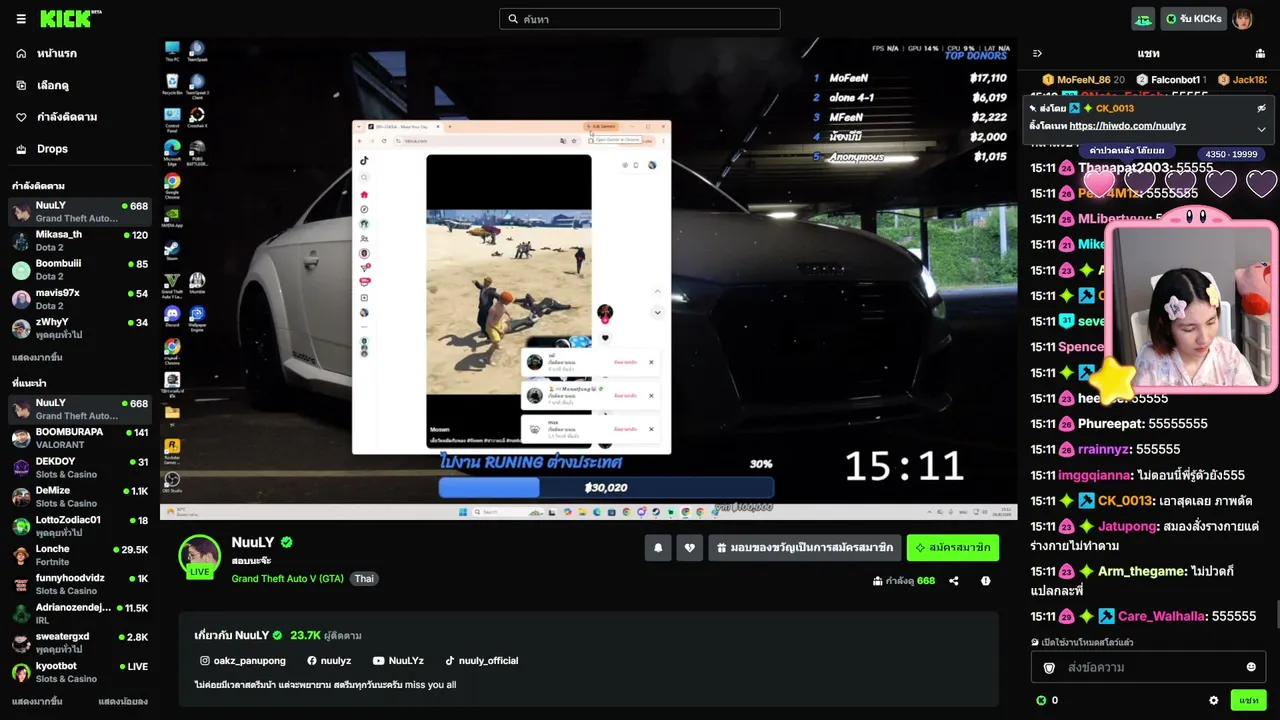Screen dimensions: 1280x720
Task: Click NuuLY's live avatar below the video
Action: coord(199,556)
